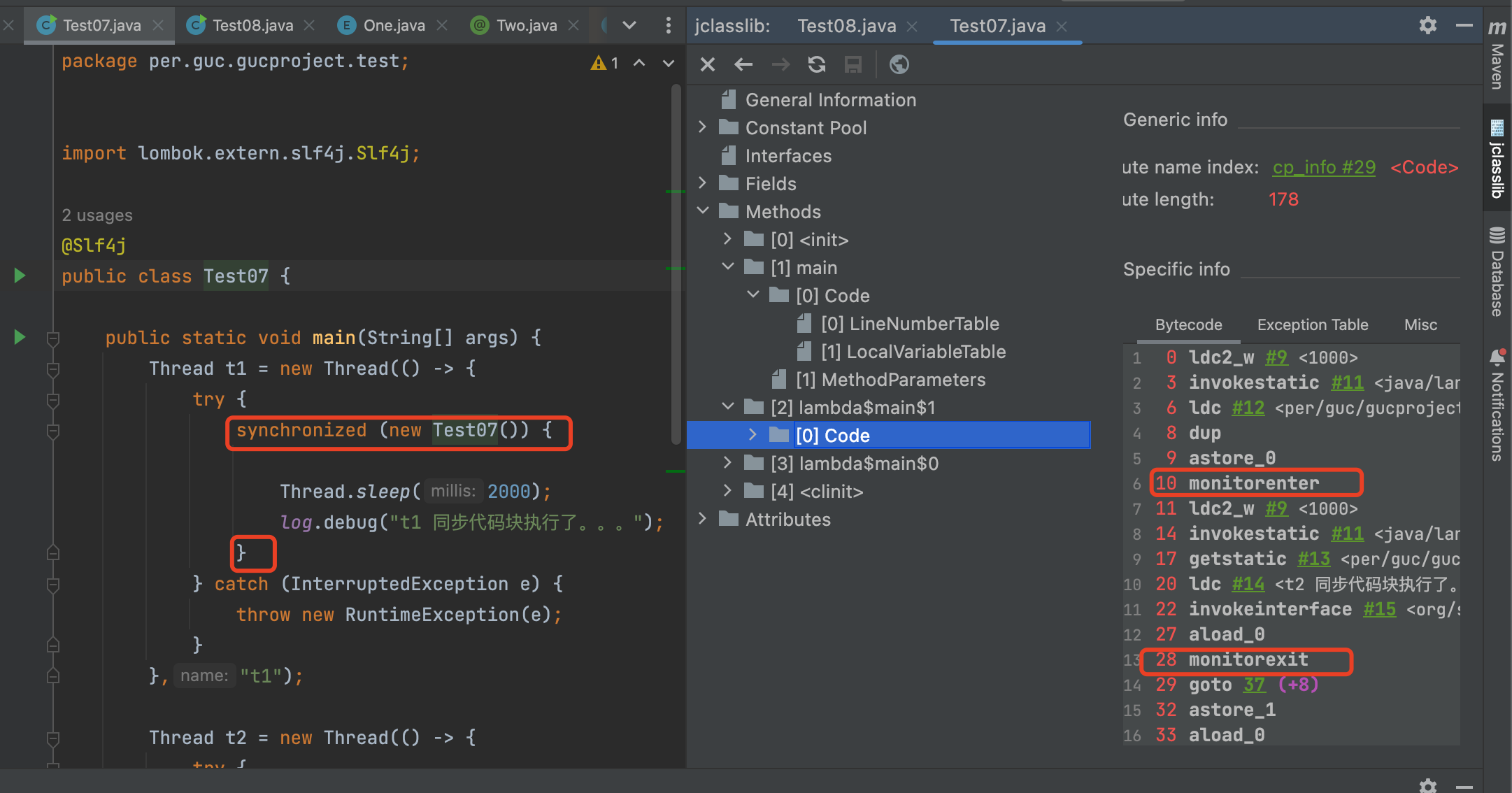Image resolution: width=1512 pixels, height=793 pixels.
Task: Click the jclasslib toolbar X icon
Action: tap(707, 65)
